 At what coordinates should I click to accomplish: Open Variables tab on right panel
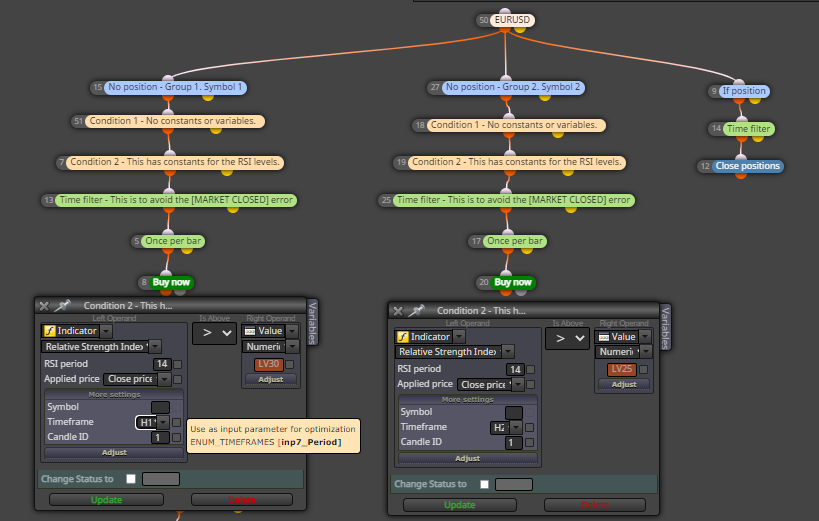coord(665,328)
